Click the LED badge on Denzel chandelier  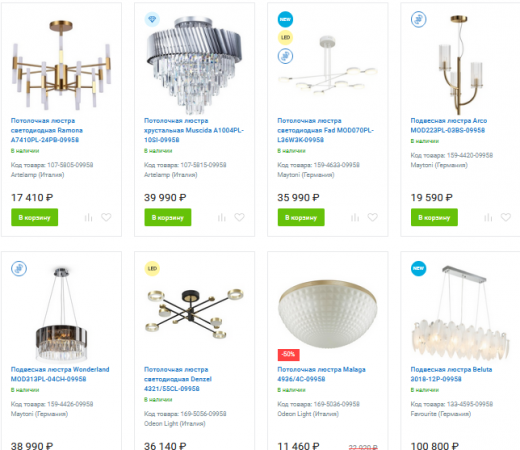coord(152,268)
